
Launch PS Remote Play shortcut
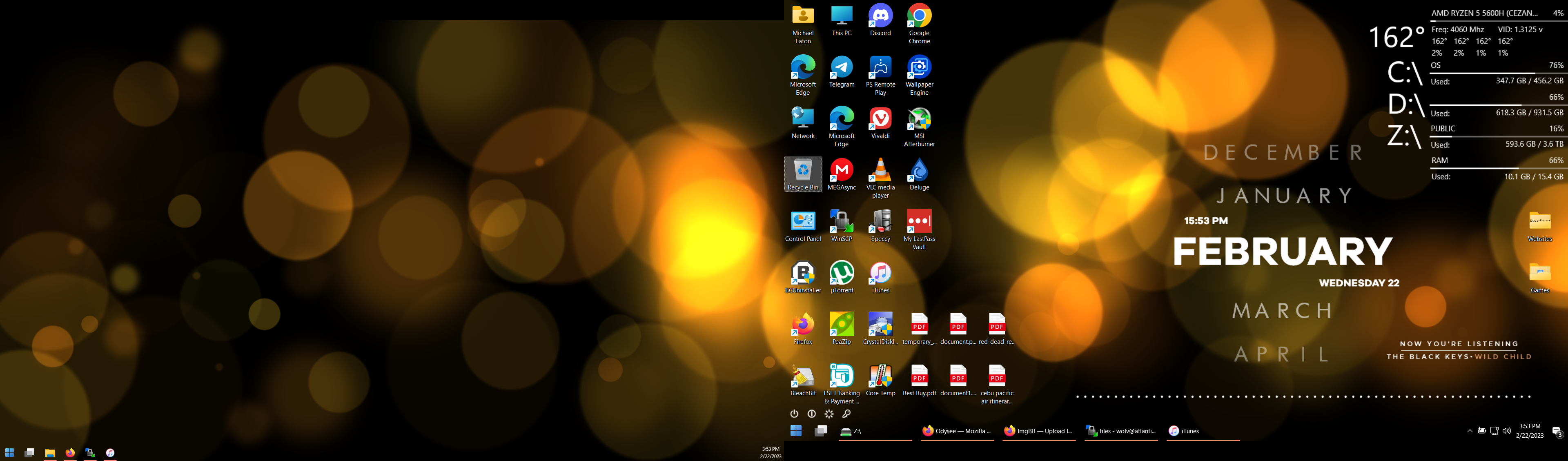pos(880,76)
